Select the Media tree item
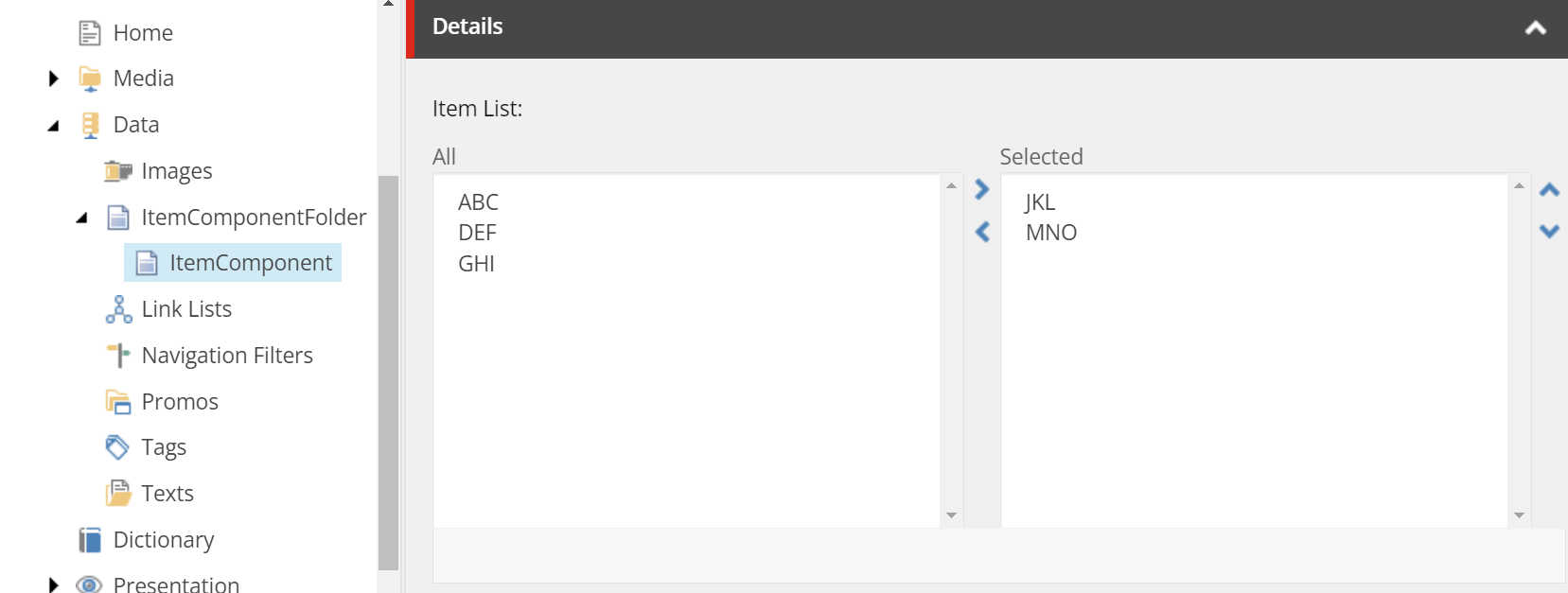1568x593 pixels. (144, 78)
